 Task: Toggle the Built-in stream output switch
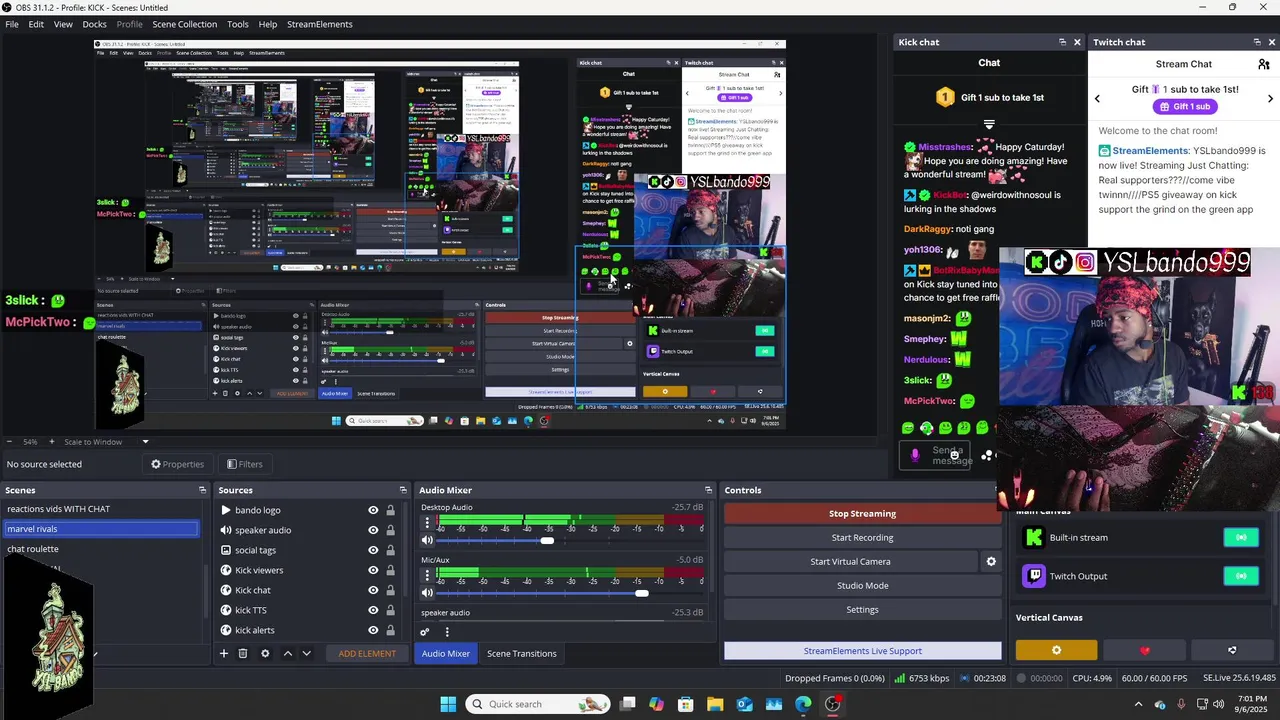pyautogui.click(x=1241, y=537)
